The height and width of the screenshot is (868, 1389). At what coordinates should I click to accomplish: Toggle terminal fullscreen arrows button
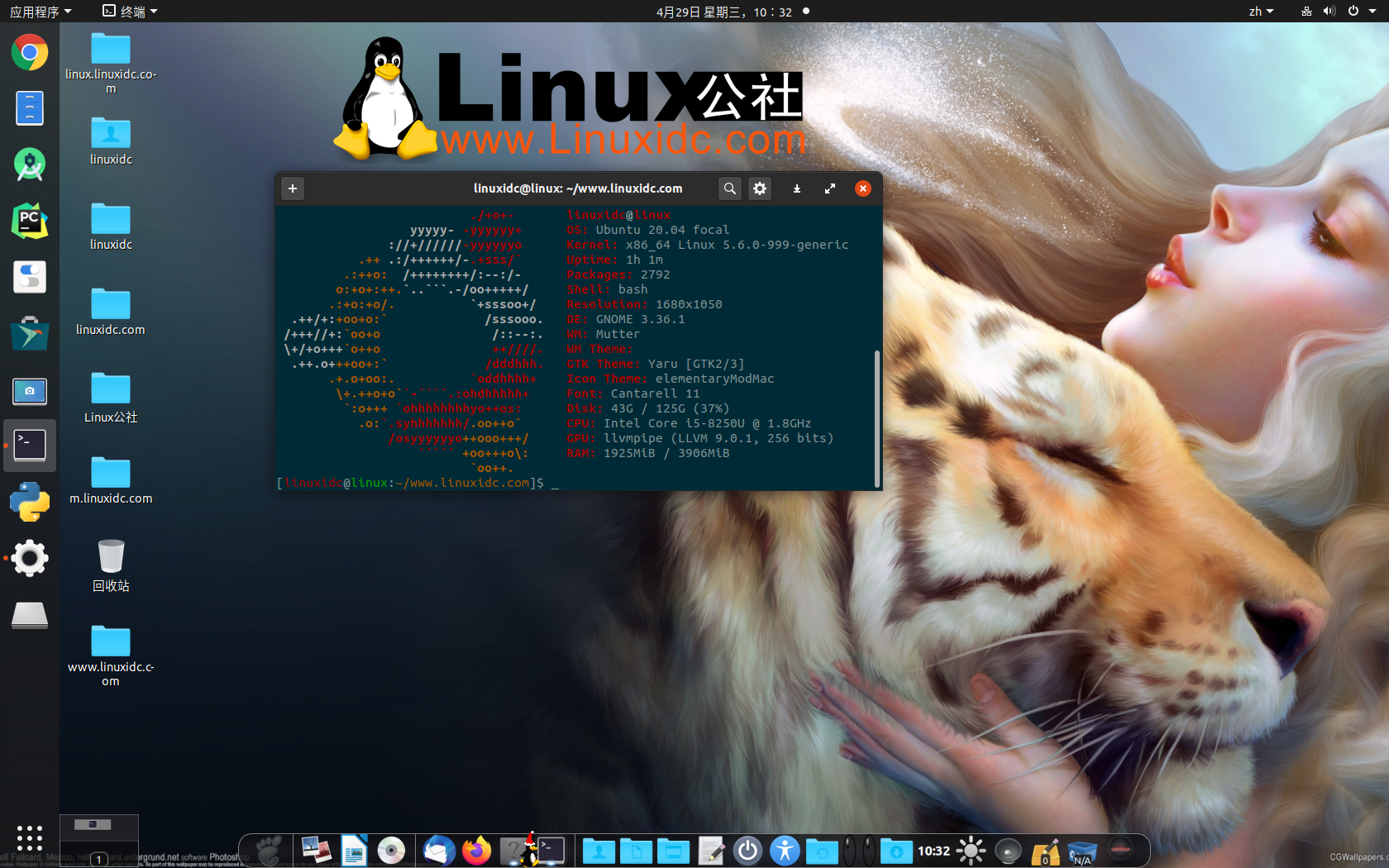click(830, 188)
